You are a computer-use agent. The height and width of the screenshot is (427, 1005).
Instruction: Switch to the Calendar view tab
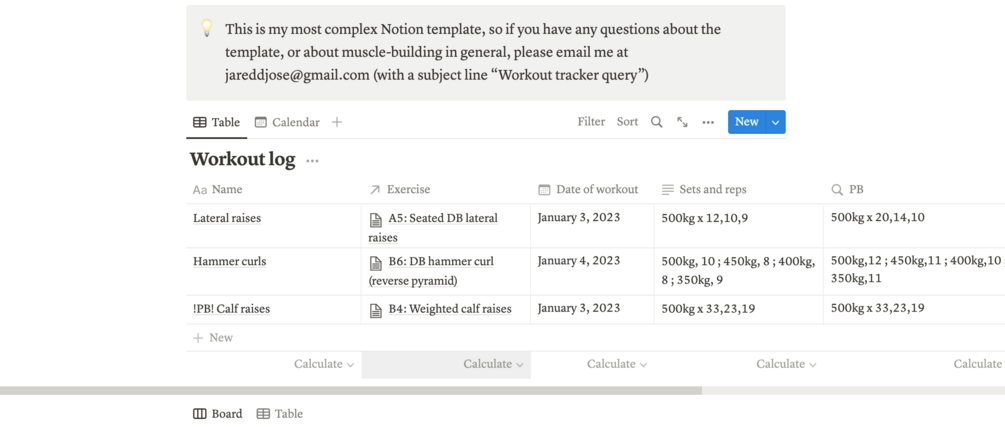287,122
